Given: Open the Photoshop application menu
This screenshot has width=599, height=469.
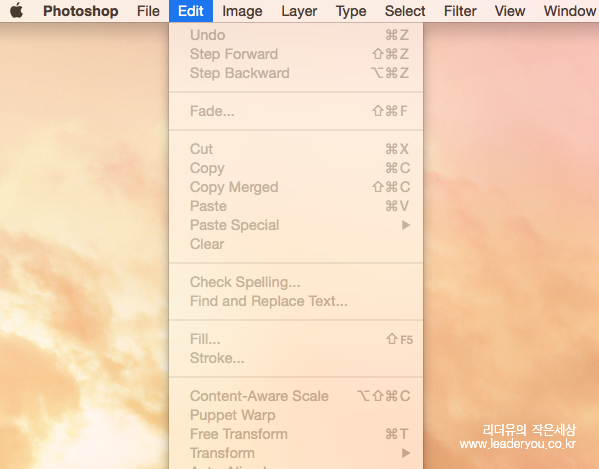Looking at the screenshot, I should [81, 11].
